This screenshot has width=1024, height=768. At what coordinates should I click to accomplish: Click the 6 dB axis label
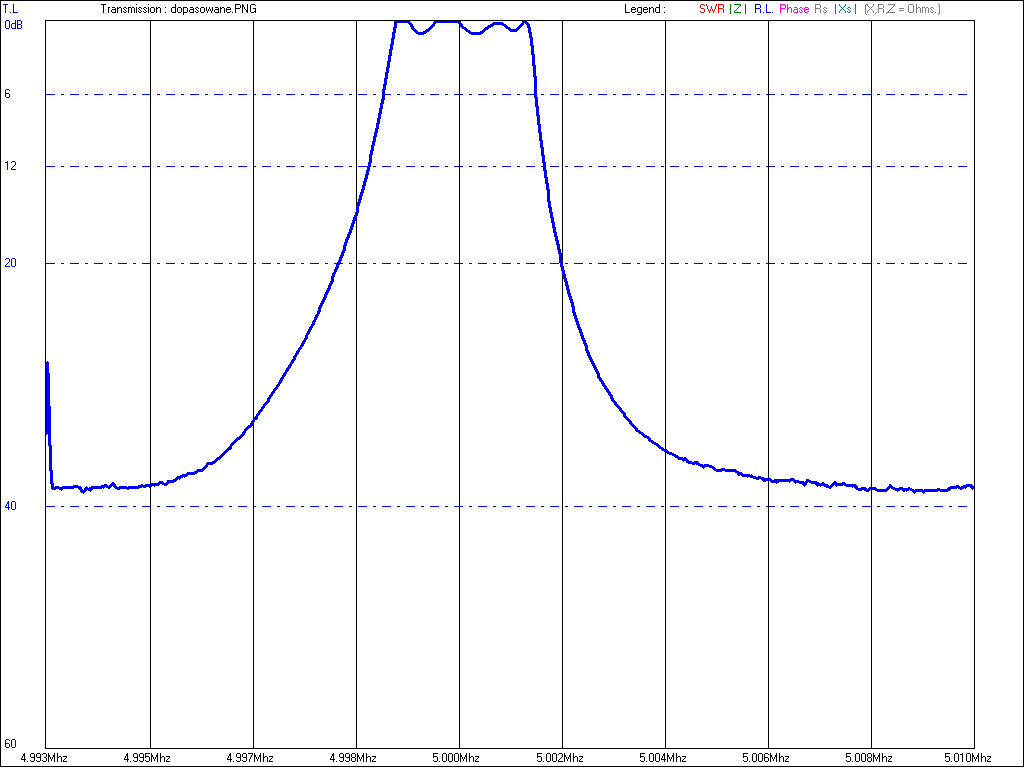(x=7, y=94)
